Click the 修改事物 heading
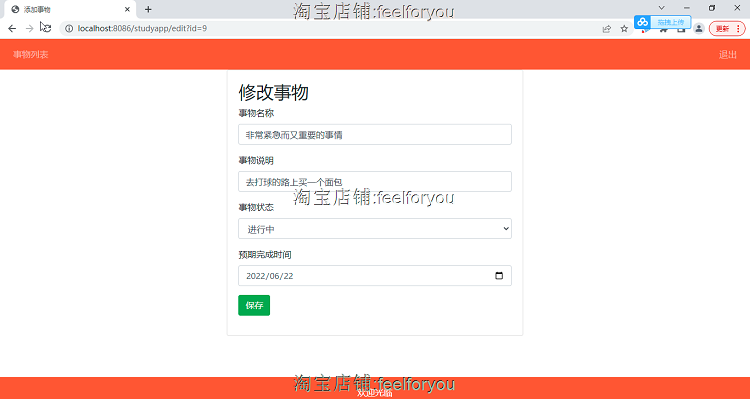 click(274, 93)
